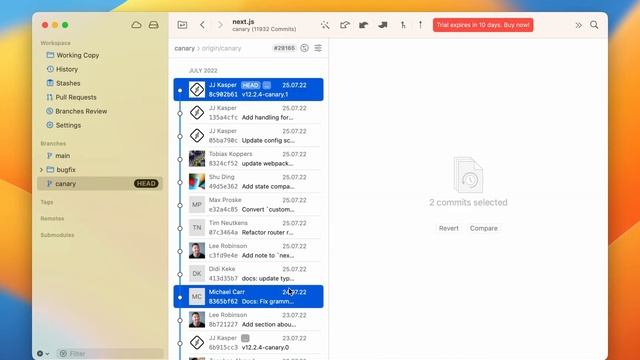Viewport: 640px width, 360px height.
Task: Go back with the left chevron
Action: [x=202, y=25]
